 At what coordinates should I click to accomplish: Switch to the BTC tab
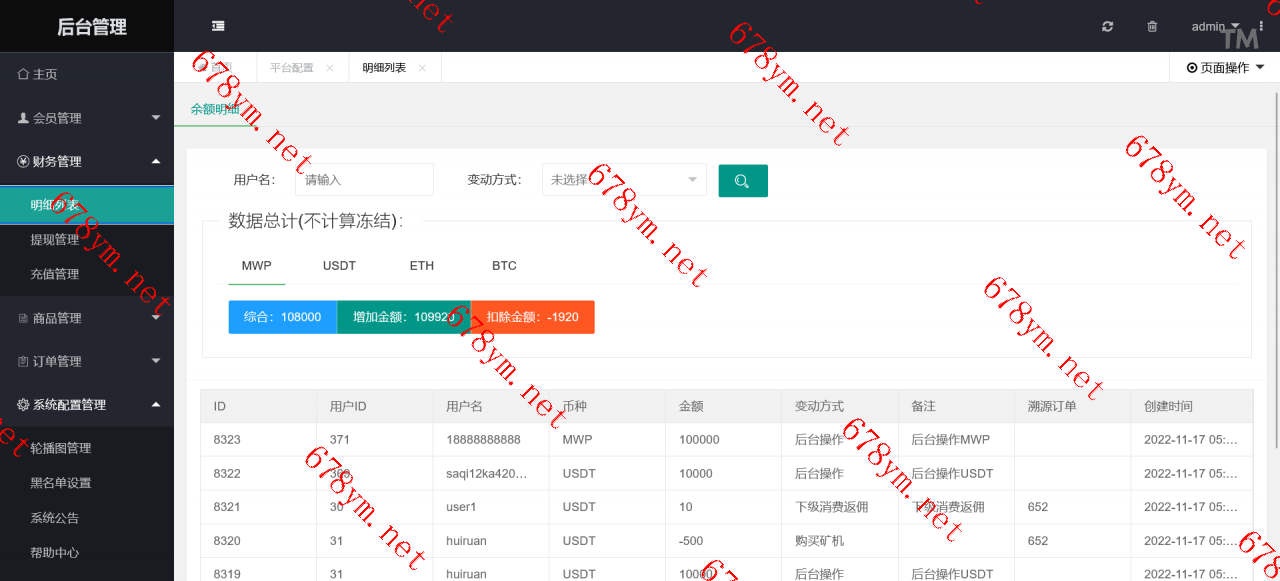pos(504,266)
